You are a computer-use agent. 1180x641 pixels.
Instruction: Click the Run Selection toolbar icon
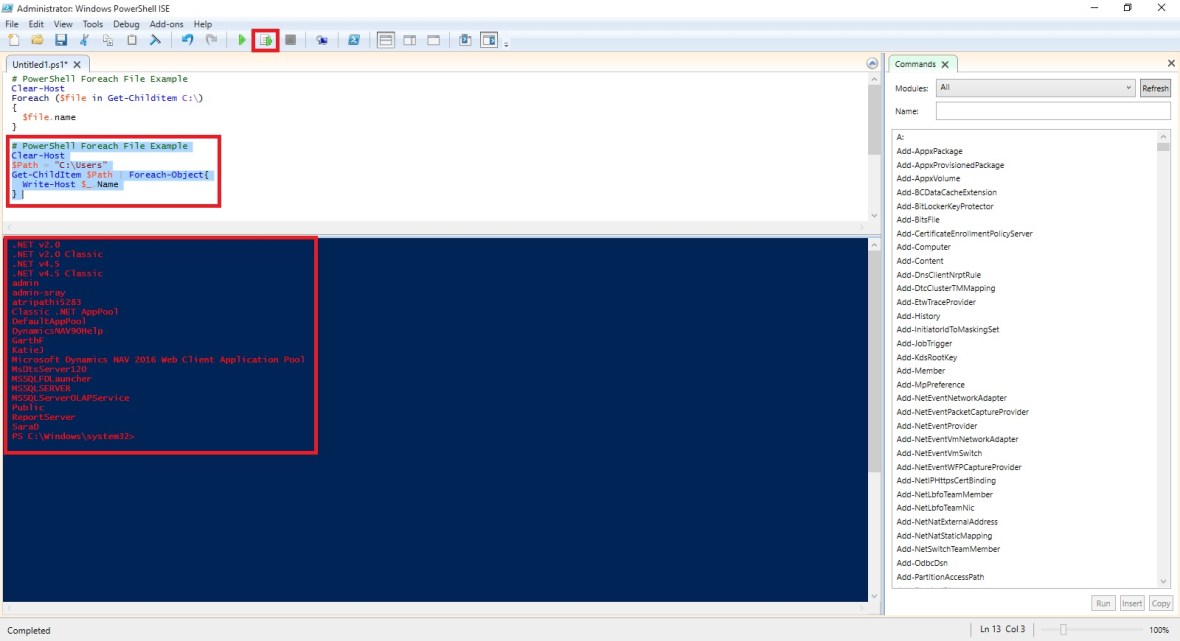tap(265, 40)
